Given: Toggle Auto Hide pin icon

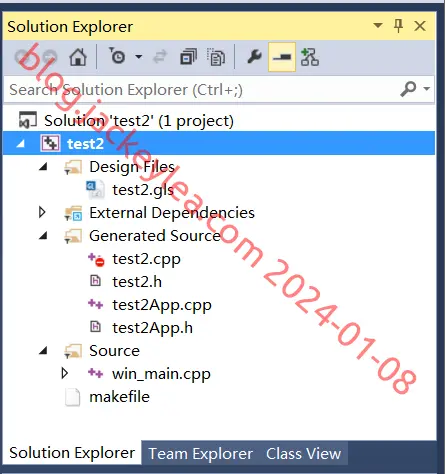Looking at the screenshot, I should tap(398, 26).
